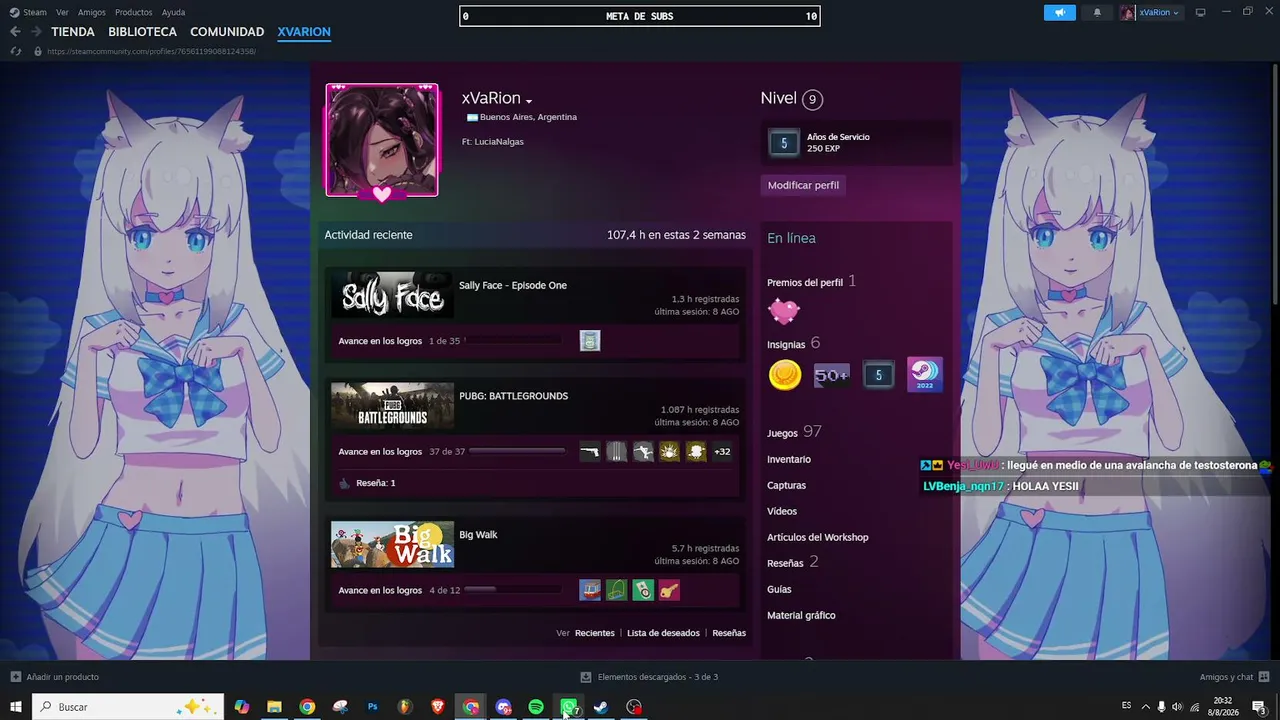Open the Sally Face game banner
The width and height of the screenshot is (1280, 720).
(x=392, y=295)
